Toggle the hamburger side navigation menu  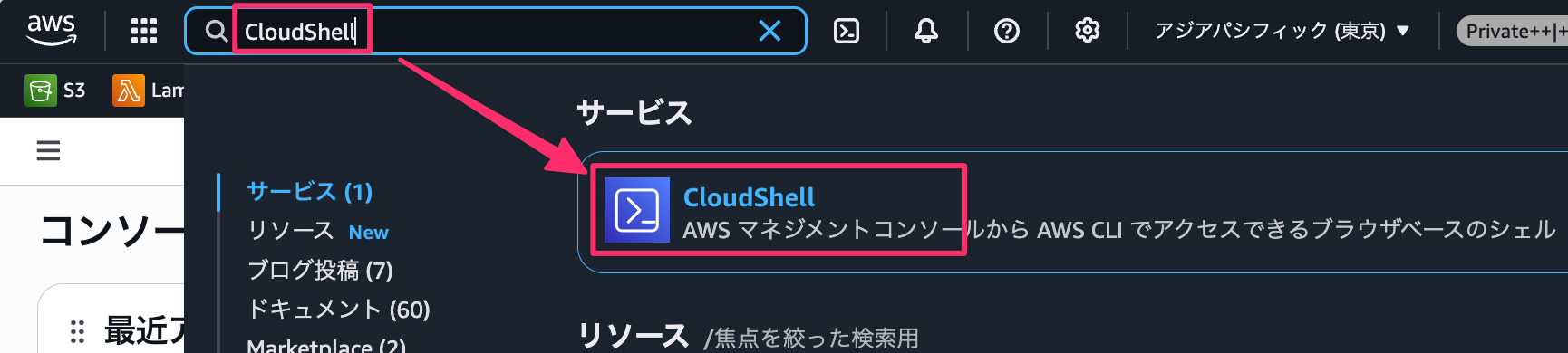(48, 150)
